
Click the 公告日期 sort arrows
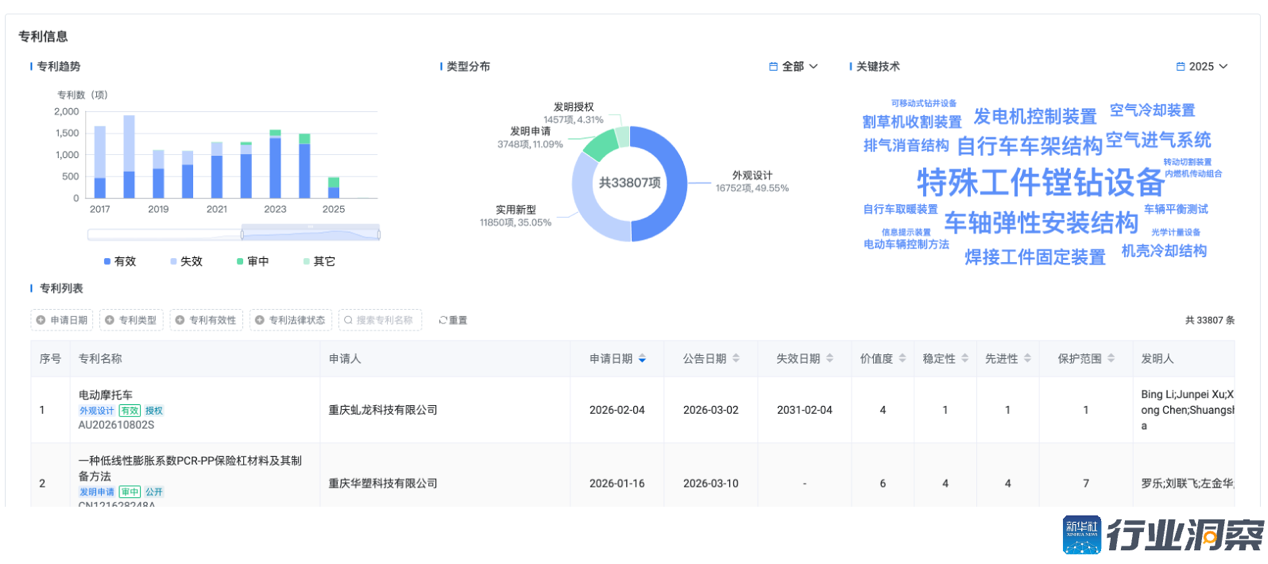click(736, 358)
